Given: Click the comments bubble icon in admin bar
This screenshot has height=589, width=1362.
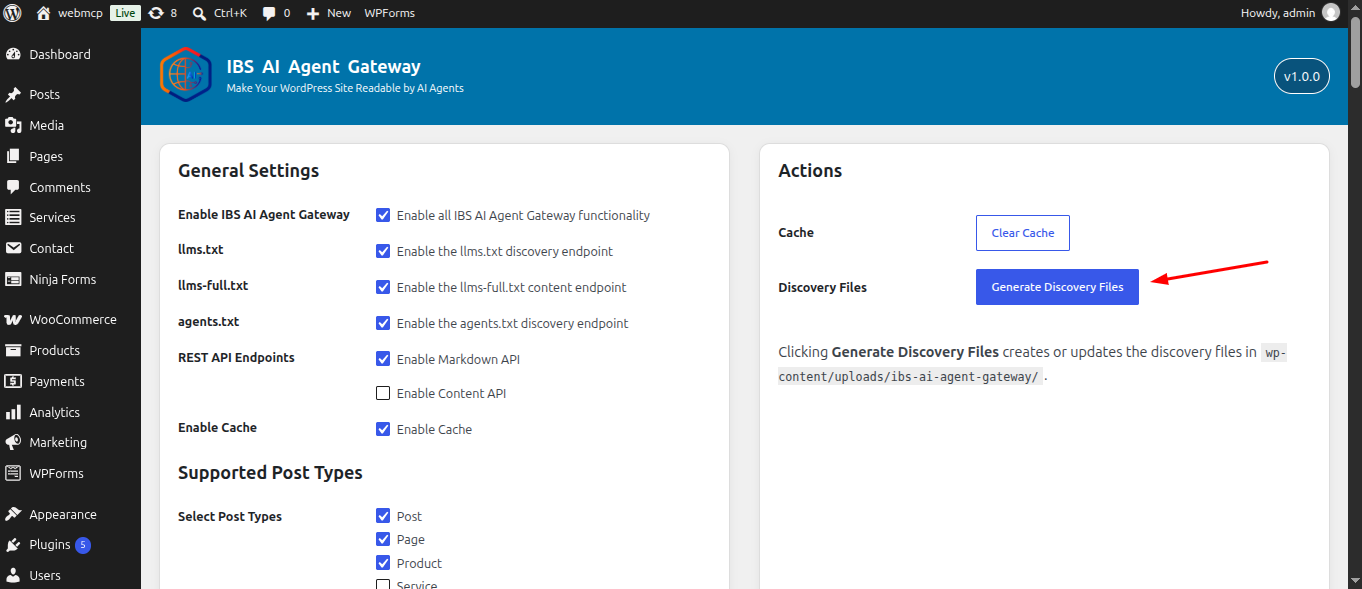Looking at the screenshot, I should 269,13.
